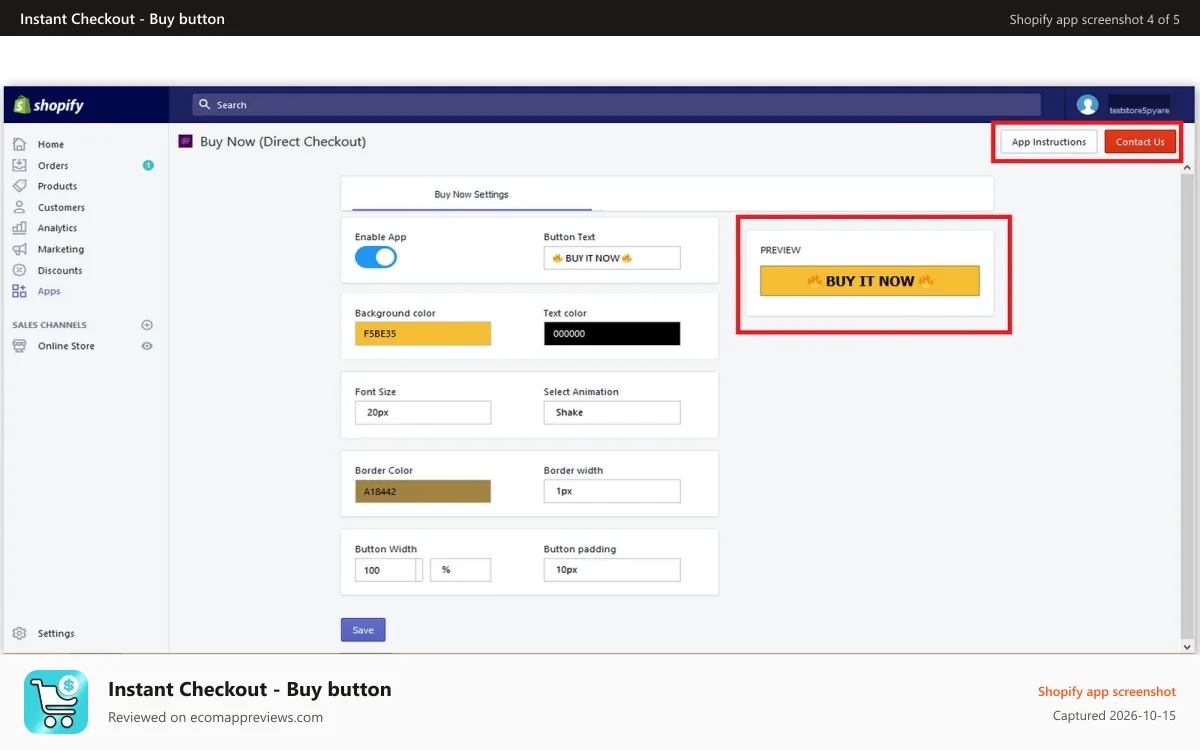1200x750 pixels.
Task: Select the Analytics menu item
Action: 57,228
